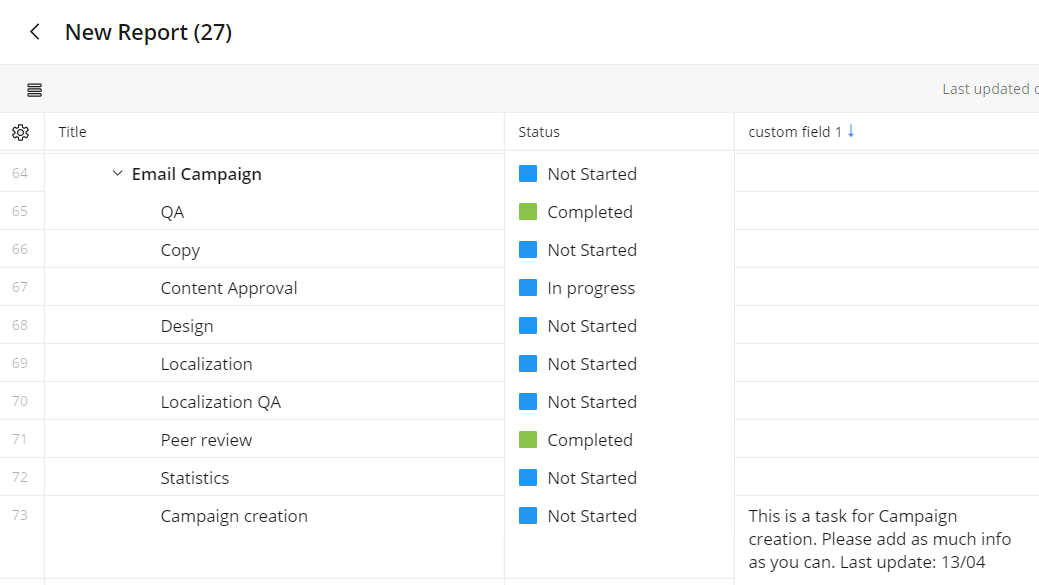Click the custom field 1 column header
The width and height of the screenshot is (1039, 585).
tap(795, 132)
